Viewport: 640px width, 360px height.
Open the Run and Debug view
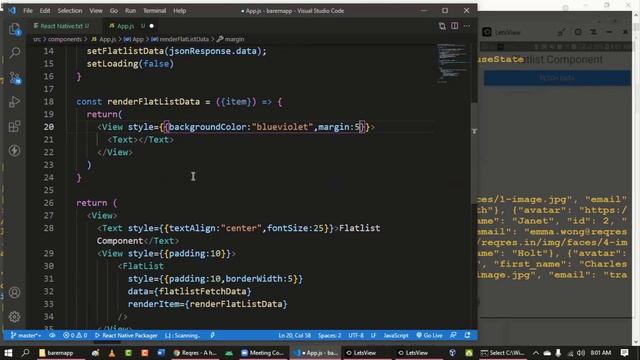15,102
